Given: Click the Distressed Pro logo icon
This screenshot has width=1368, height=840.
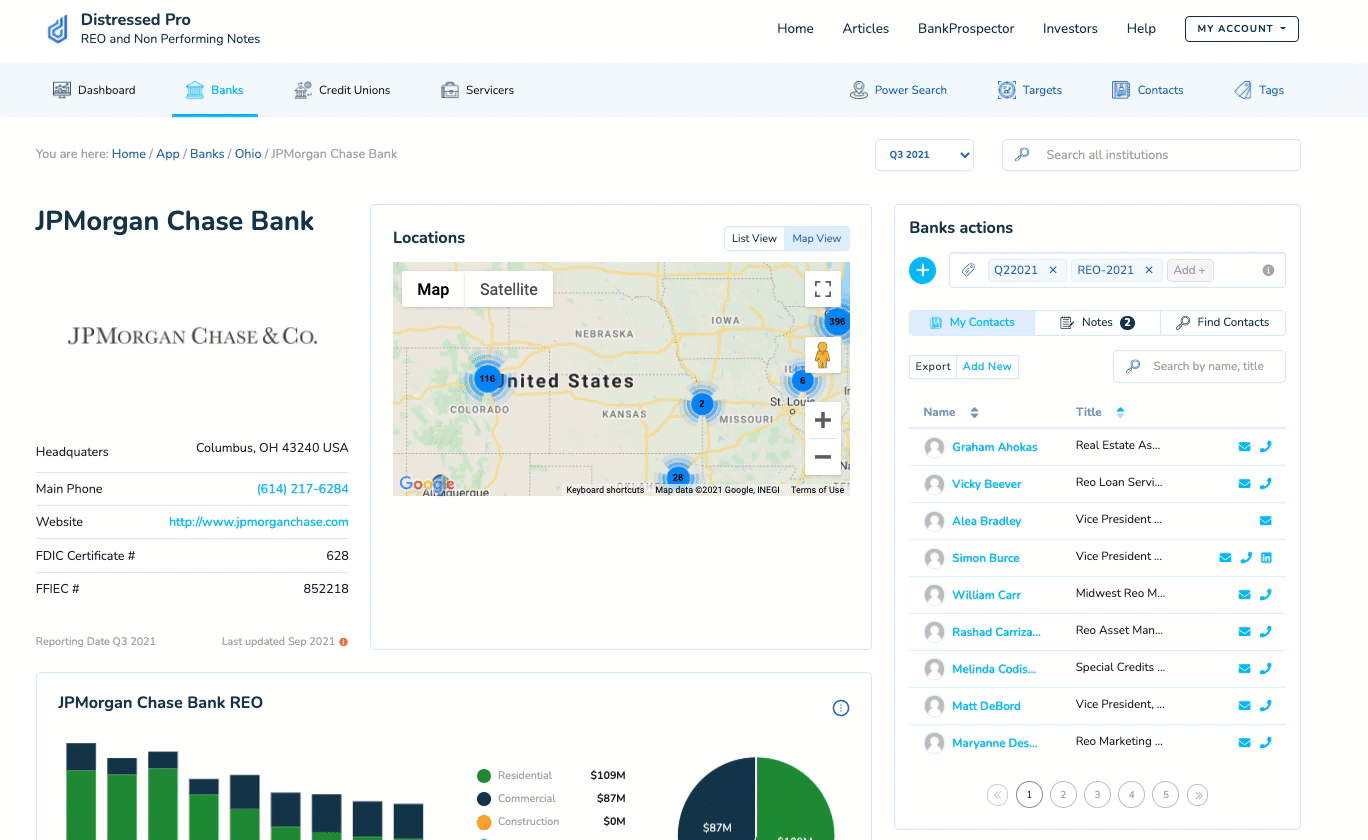Looking at the screenshot, I should 58,29.
